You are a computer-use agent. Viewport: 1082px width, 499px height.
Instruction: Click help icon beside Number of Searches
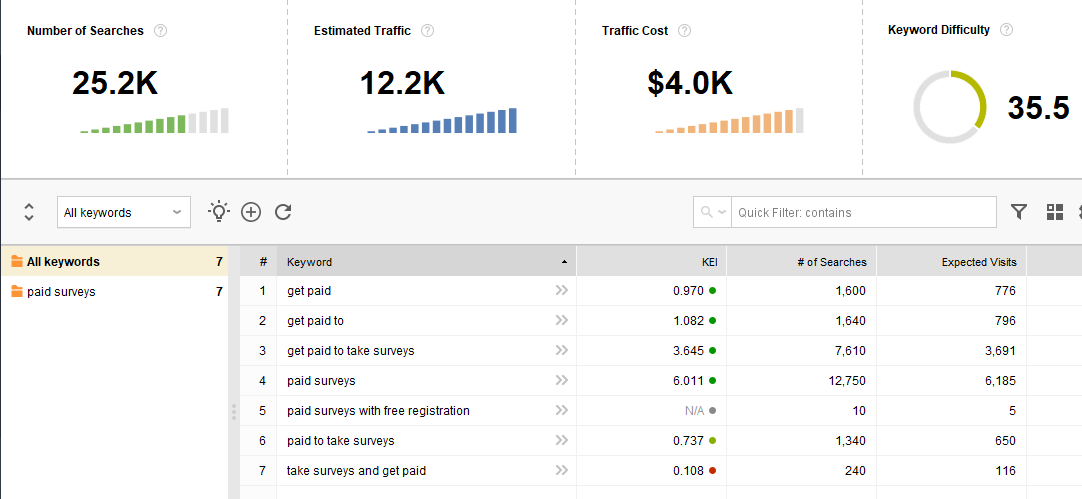click(x=160, y=31)
